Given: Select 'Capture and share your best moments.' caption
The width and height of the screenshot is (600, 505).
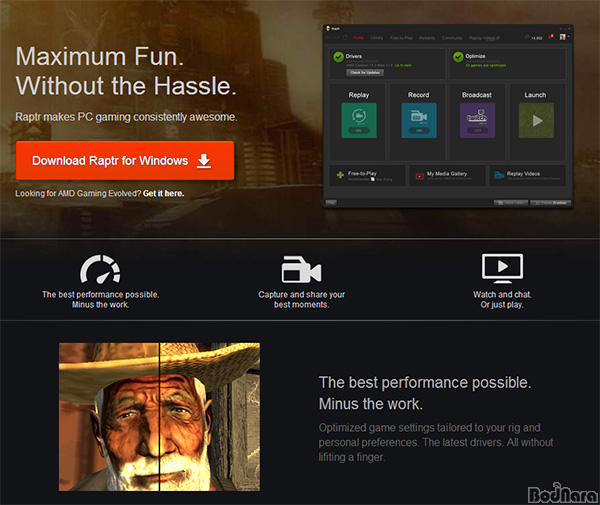Looking at the screenshot, I should 302,300.
